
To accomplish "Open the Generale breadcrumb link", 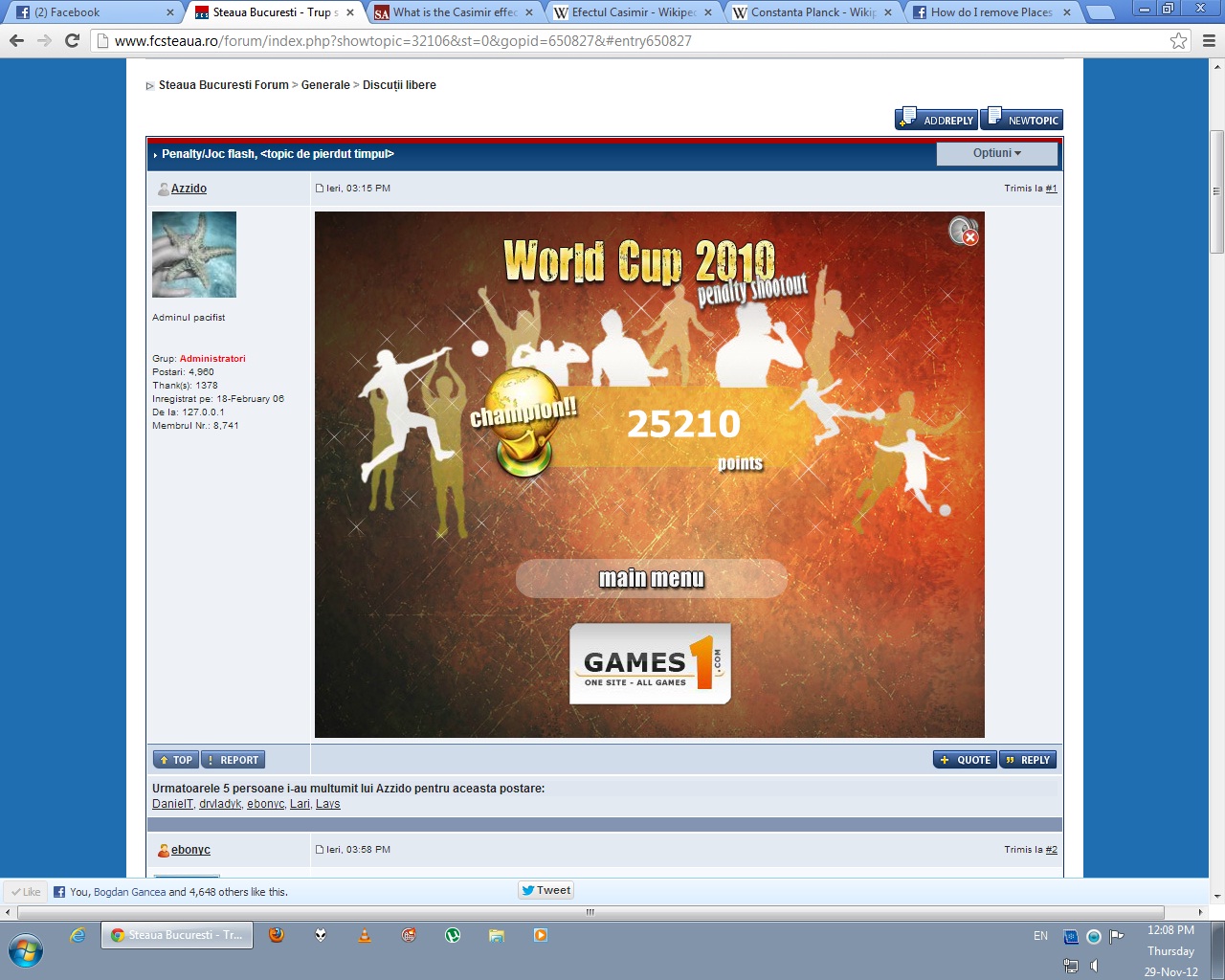I will 325,85.
